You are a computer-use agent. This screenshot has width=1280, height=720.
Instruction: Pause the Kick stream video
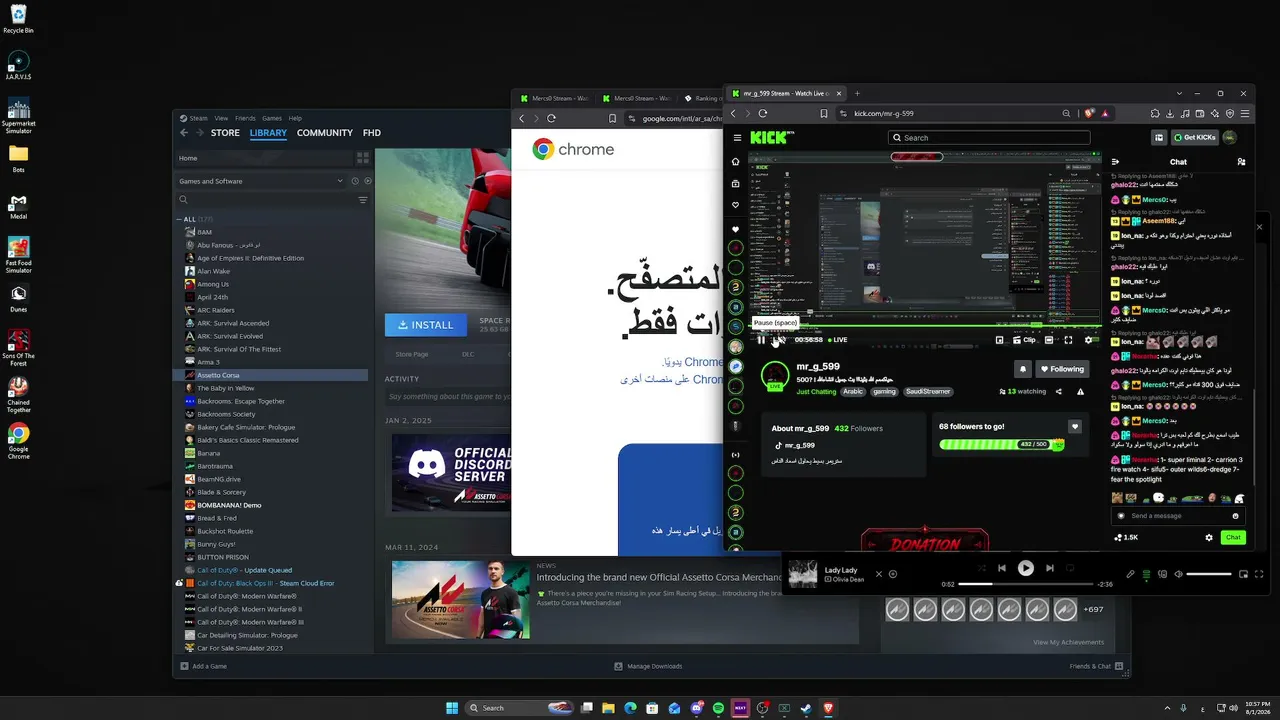click(761, 340)
